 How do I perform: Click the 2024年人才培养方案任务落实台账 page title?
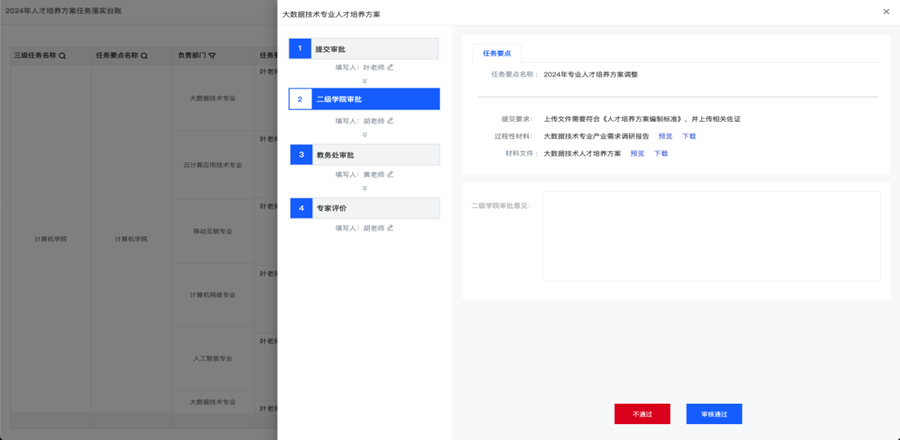tap(64, 11)
